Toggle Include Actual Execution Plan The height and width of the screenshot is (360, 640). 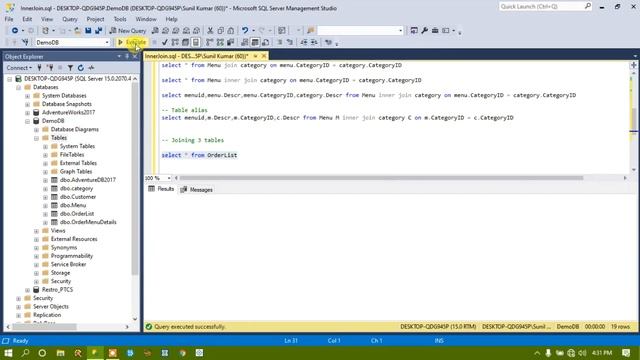tap(209, 42)
